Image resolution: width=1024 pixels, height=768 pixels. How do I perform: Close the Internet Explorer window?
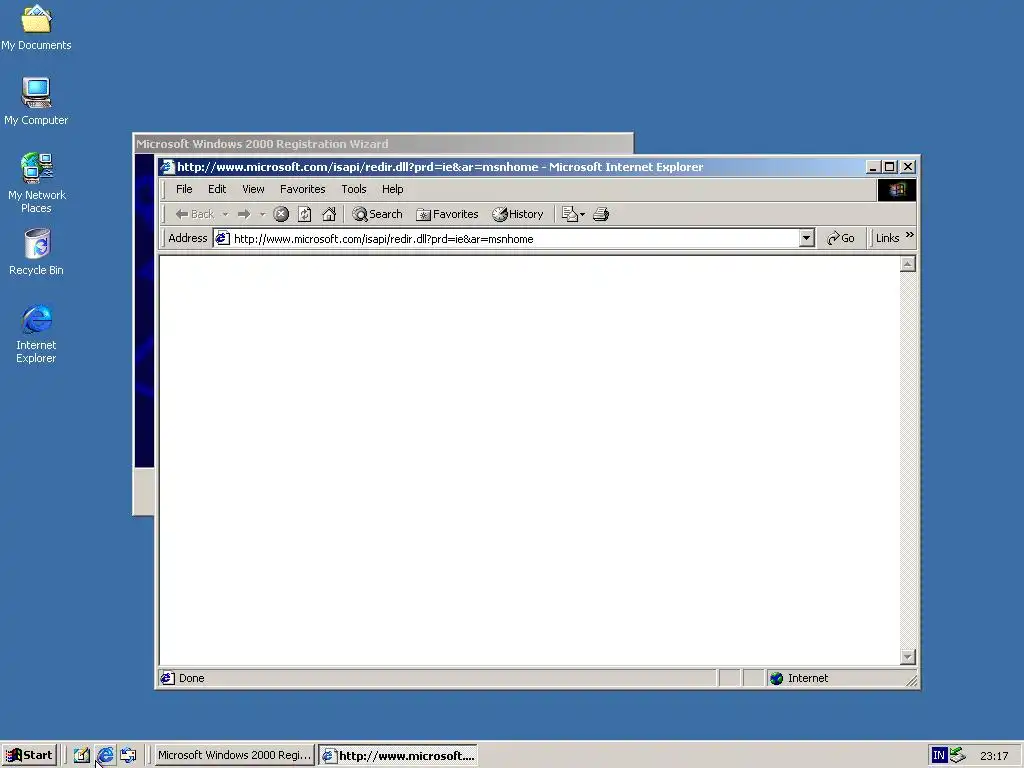click(x=908, y=167)
